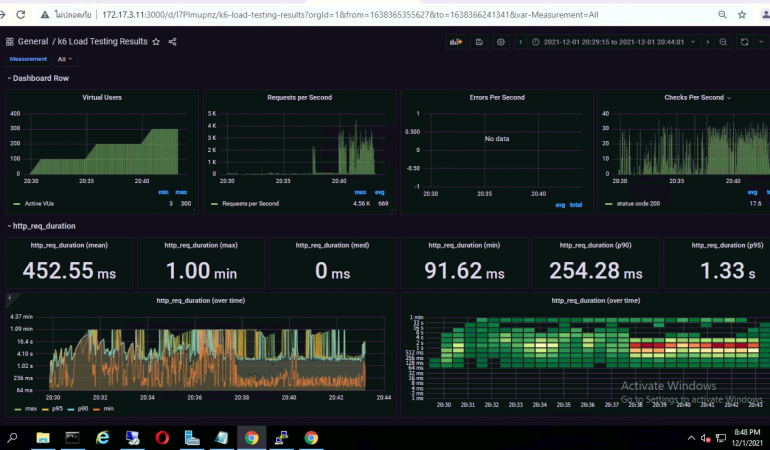Click the info corner icon on duration graph
Image resolution: width=770 pixels, height=450 pixels.
(10, 298)
